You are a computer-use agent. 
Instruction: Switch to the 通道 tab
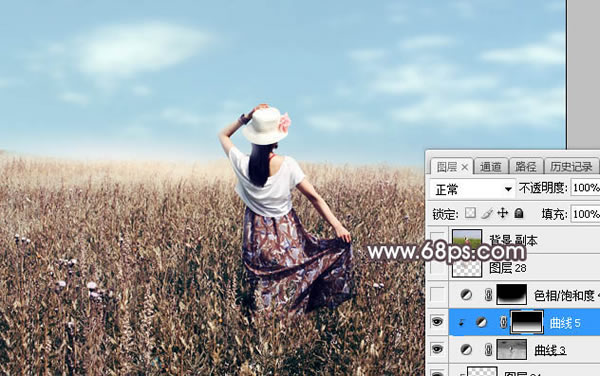click(x=491, y=167)
